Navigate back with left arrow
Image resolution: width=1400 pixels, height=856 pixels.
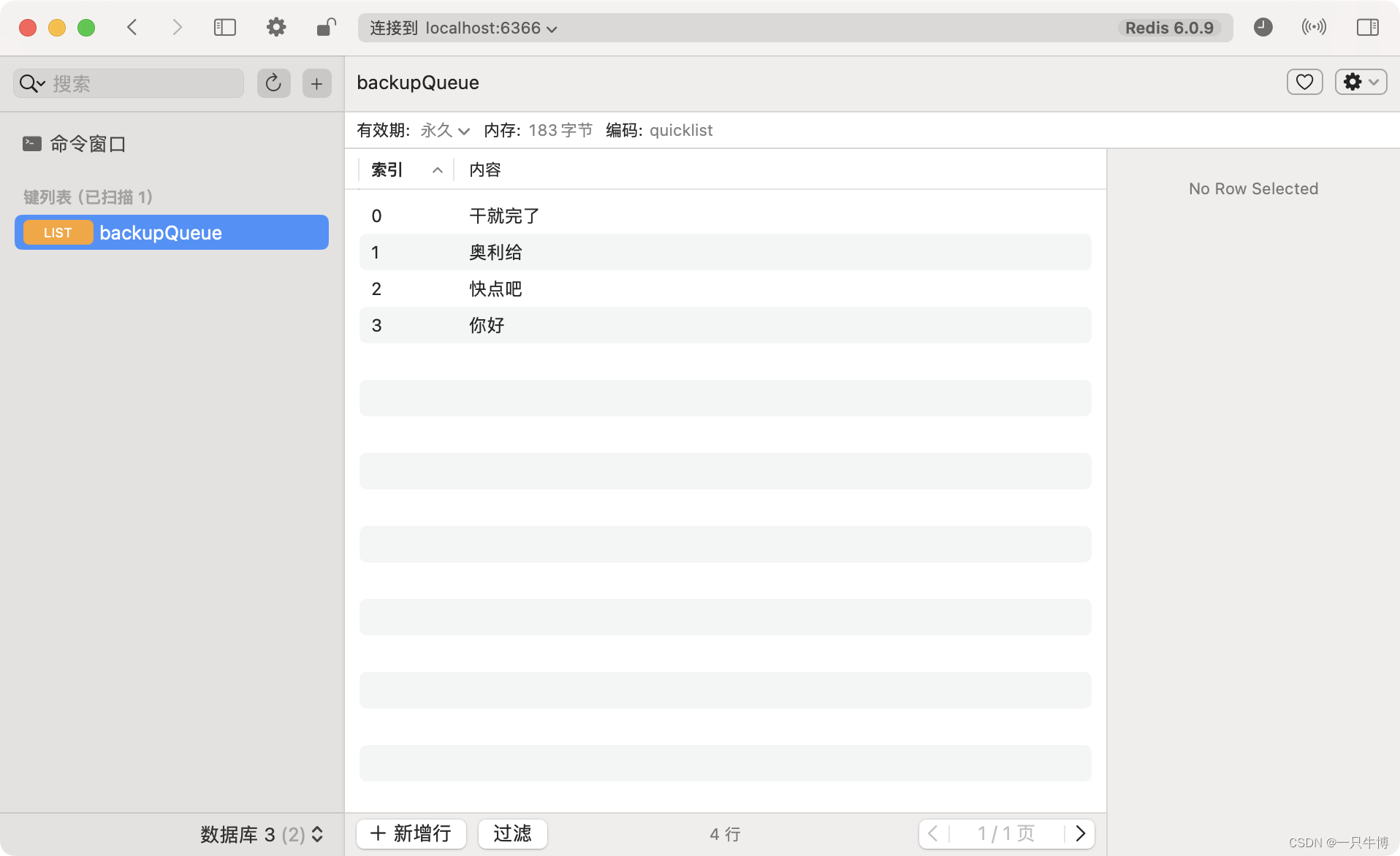point(132,28)
